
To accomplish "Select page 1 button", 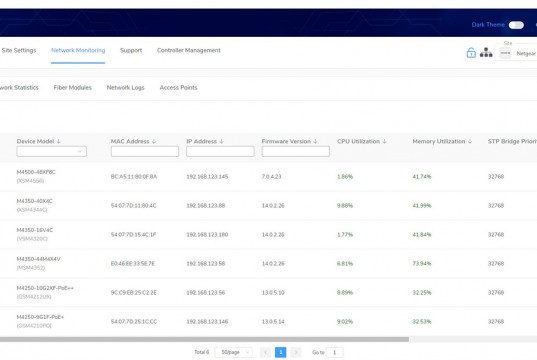I will [280, 352].
